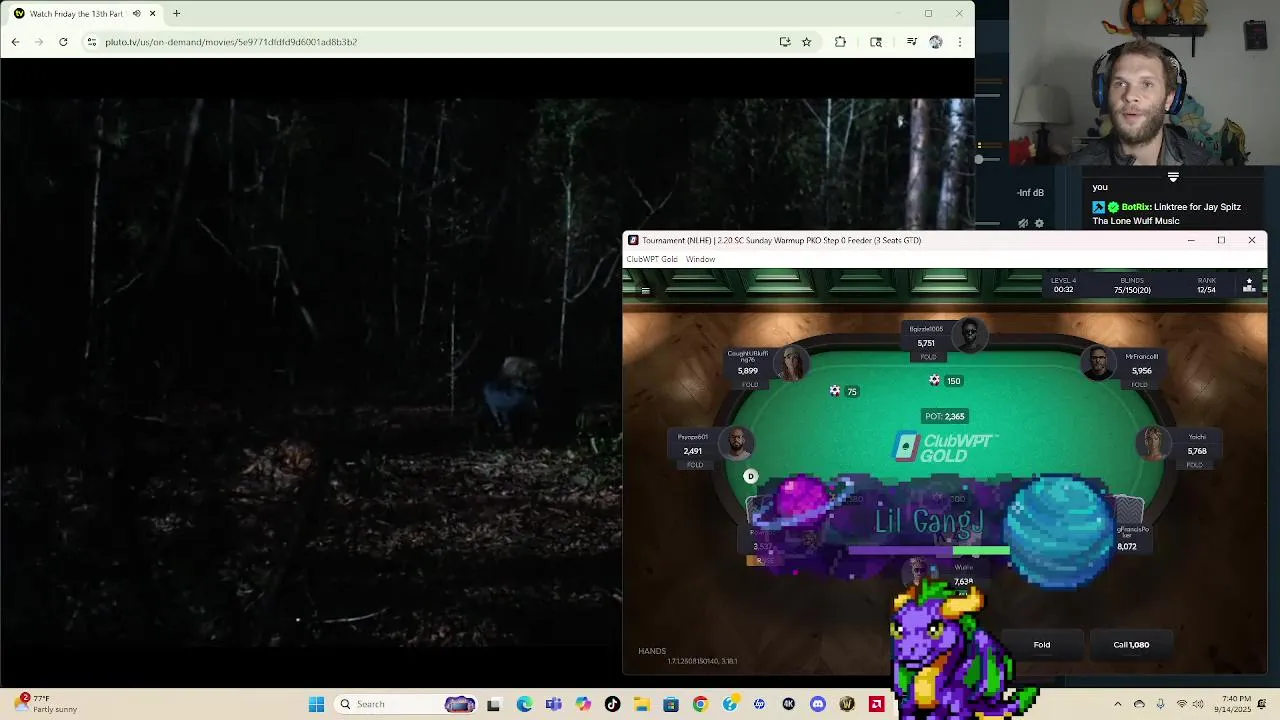The height and width of the screenshot is (720, 1280).
Task: Bookmark this page with the star icon
Action: tap(806, 42)
